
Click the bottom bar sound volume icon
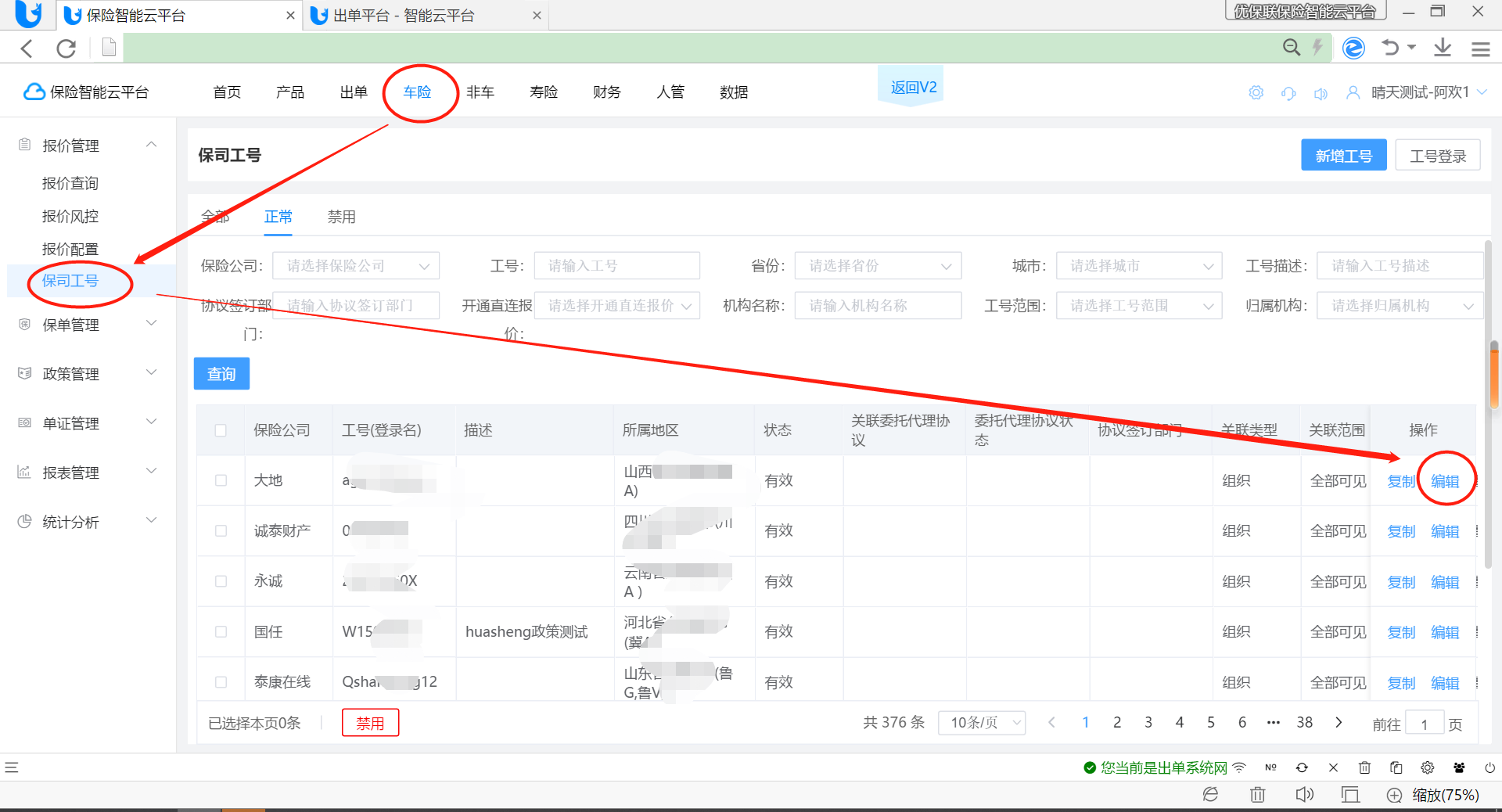1304,795
